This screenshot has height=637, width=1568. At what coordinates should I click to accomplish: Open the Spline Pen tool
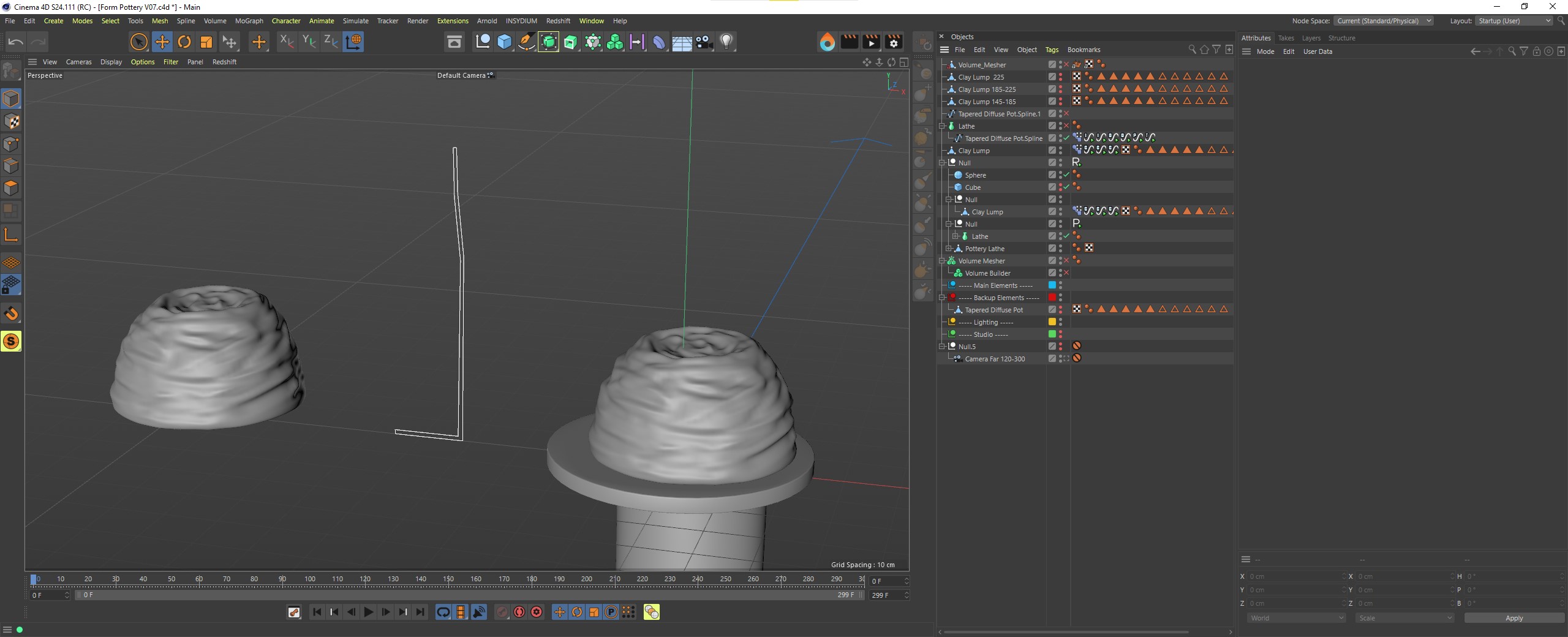[x=526, y=42]
